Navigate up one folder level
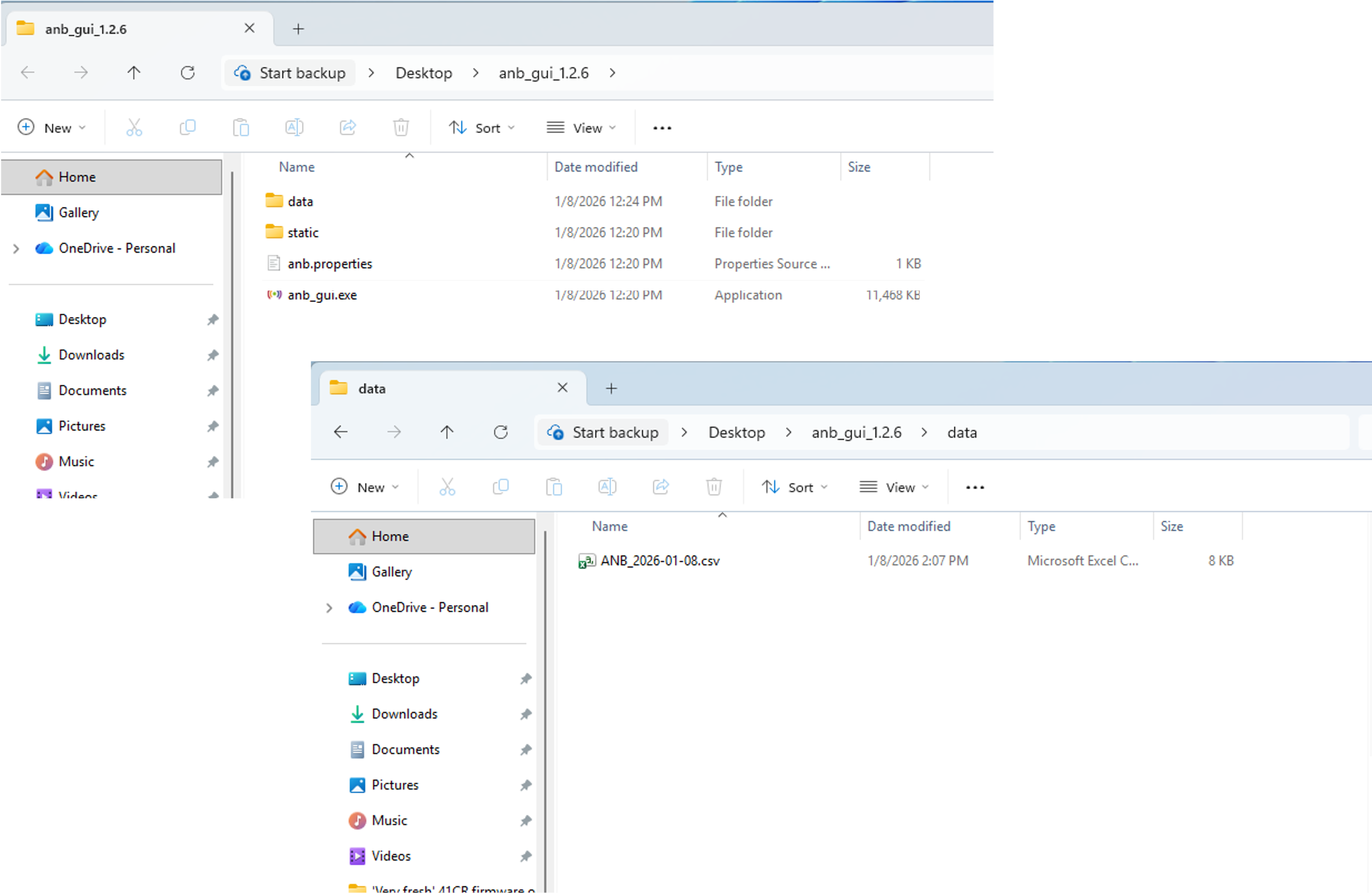Image resolution: width=1372 pixels, height=893 pixels. (447, 432)
